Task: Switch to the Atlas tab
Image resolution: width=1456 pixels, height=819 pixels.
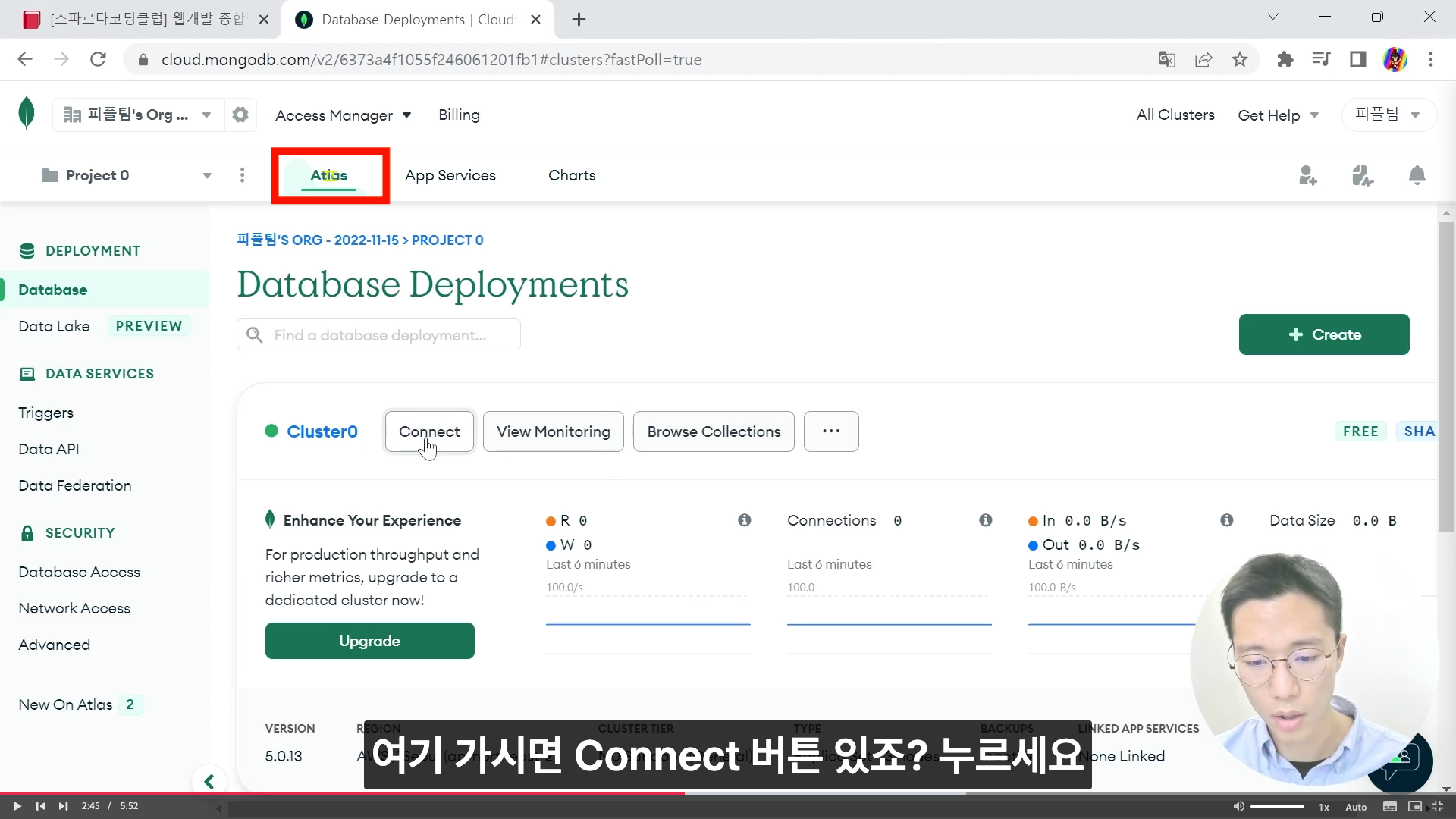Action: 329,175
